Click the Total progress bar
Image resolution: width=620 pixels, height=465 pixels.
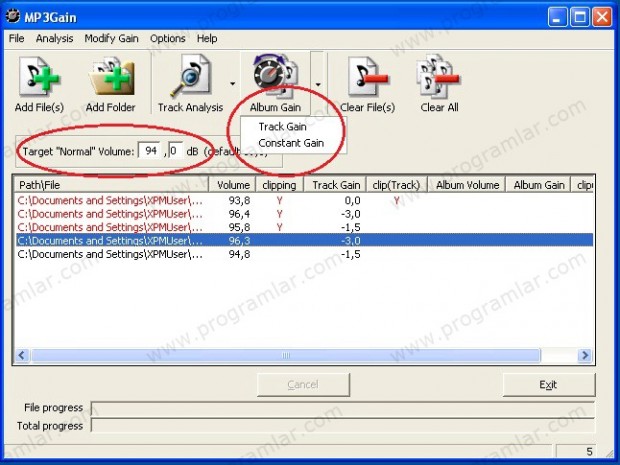coord(342,426)
